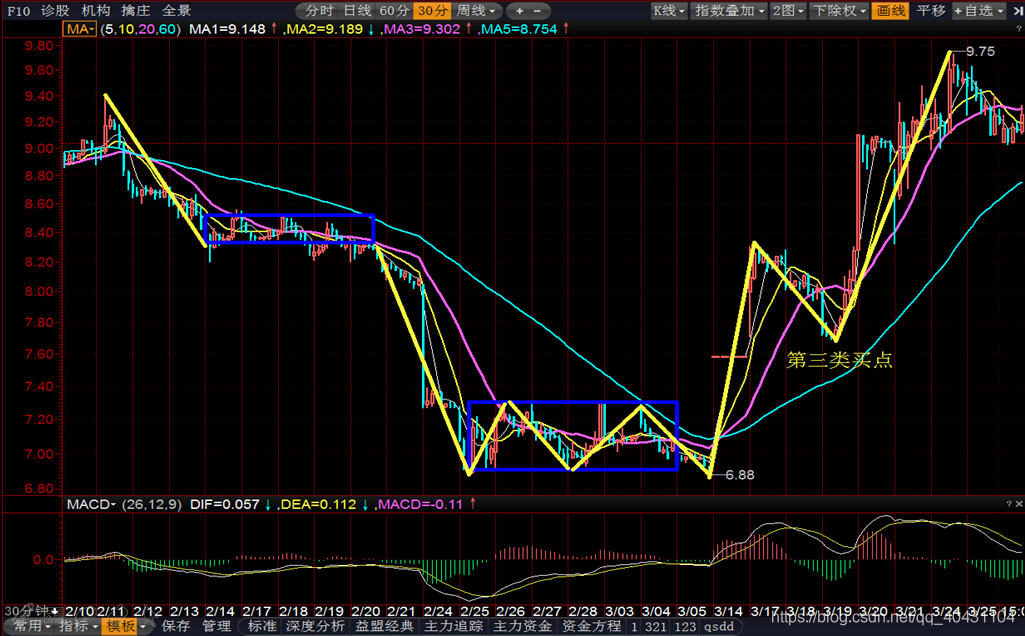Click the DEA=0.112 value label
This screenshot has height=636, width=1025.
(x=318, y=505)
